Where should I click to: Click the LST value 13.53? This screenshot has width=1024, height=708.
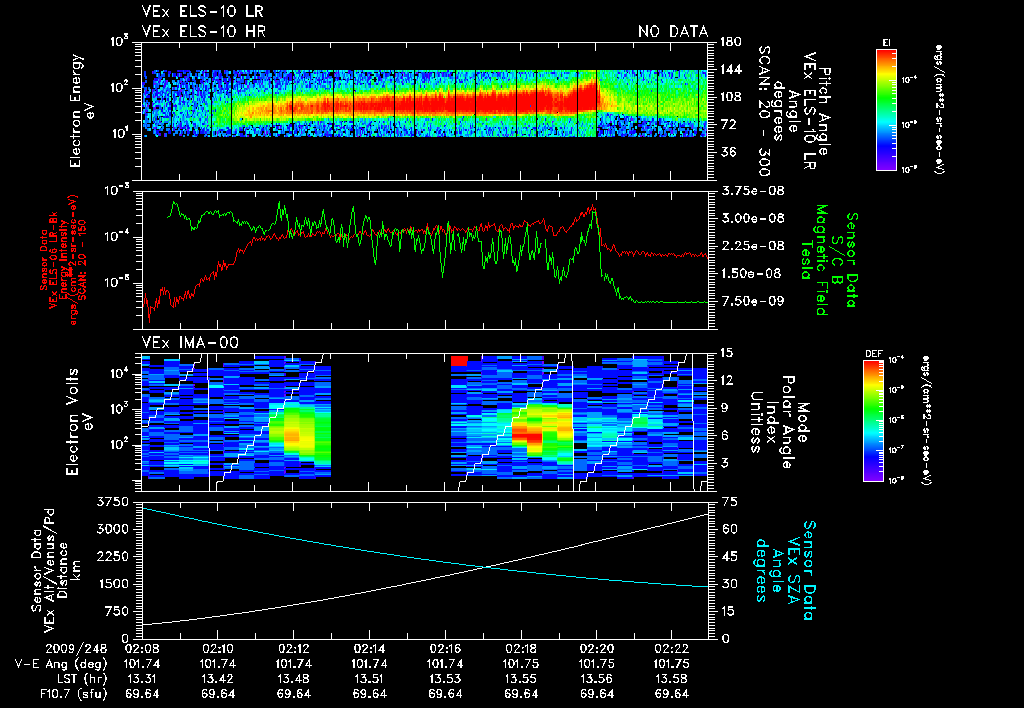coord(445,679)
